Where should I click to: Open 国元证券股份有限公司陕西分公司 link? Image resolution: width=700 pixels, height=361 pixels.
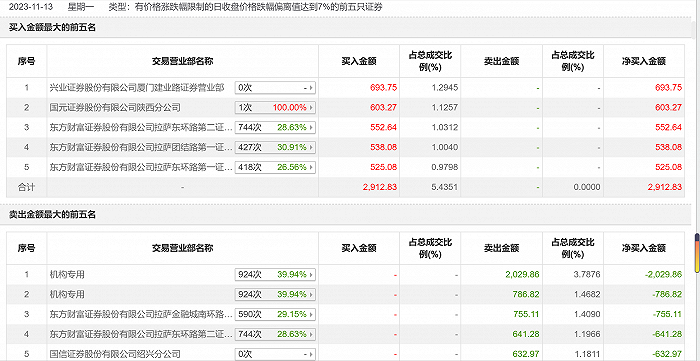coord(115,108)
